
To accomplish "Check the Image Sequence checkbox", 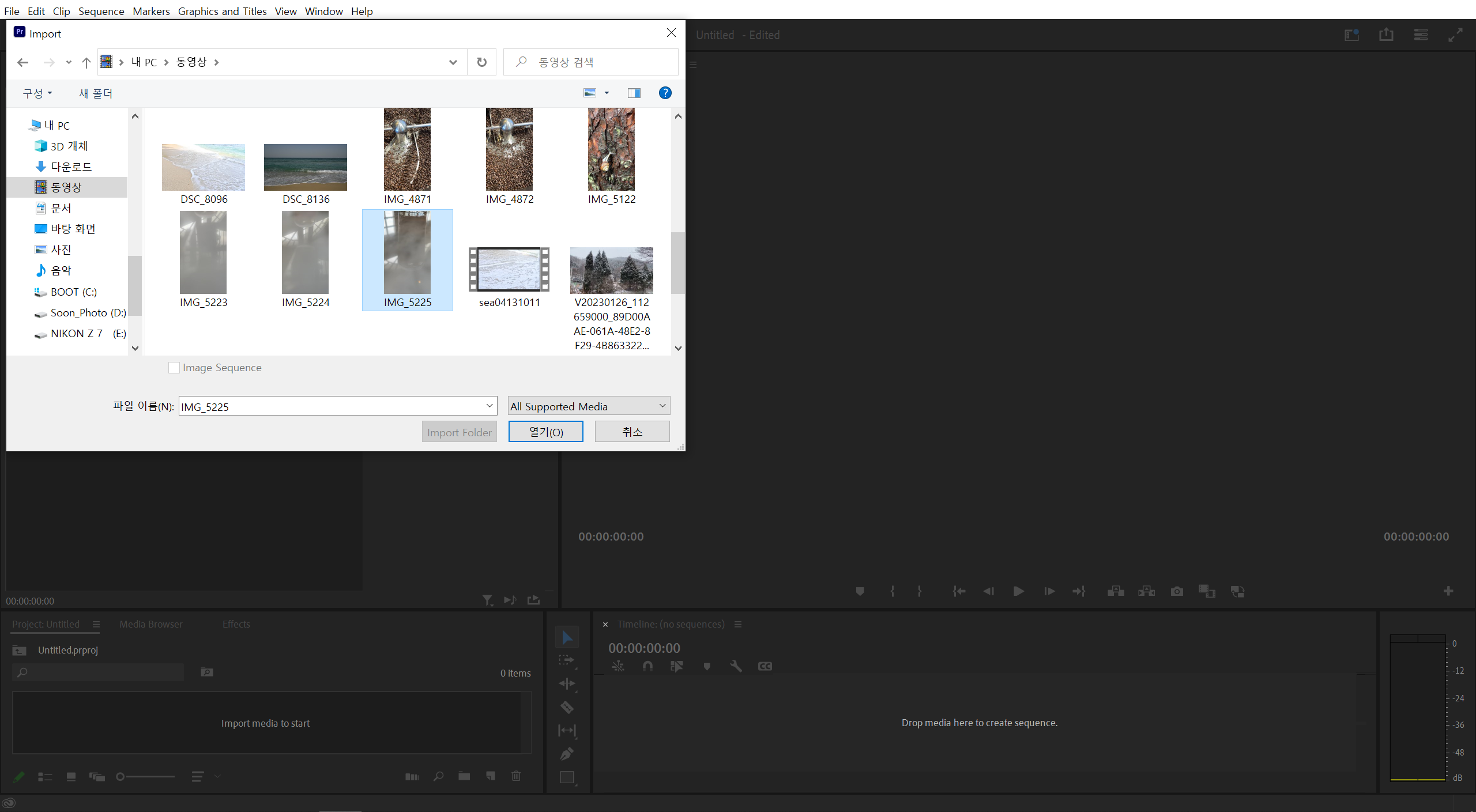I will coord(174,368).
